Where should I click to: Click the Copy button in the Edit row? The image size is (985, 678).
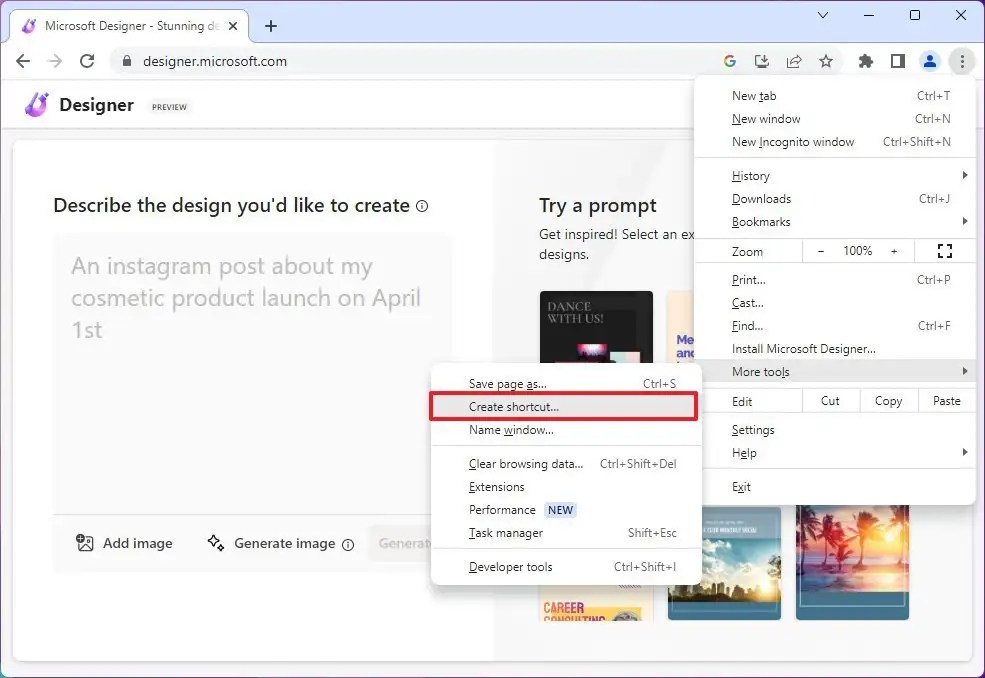(x=887, y=400)
